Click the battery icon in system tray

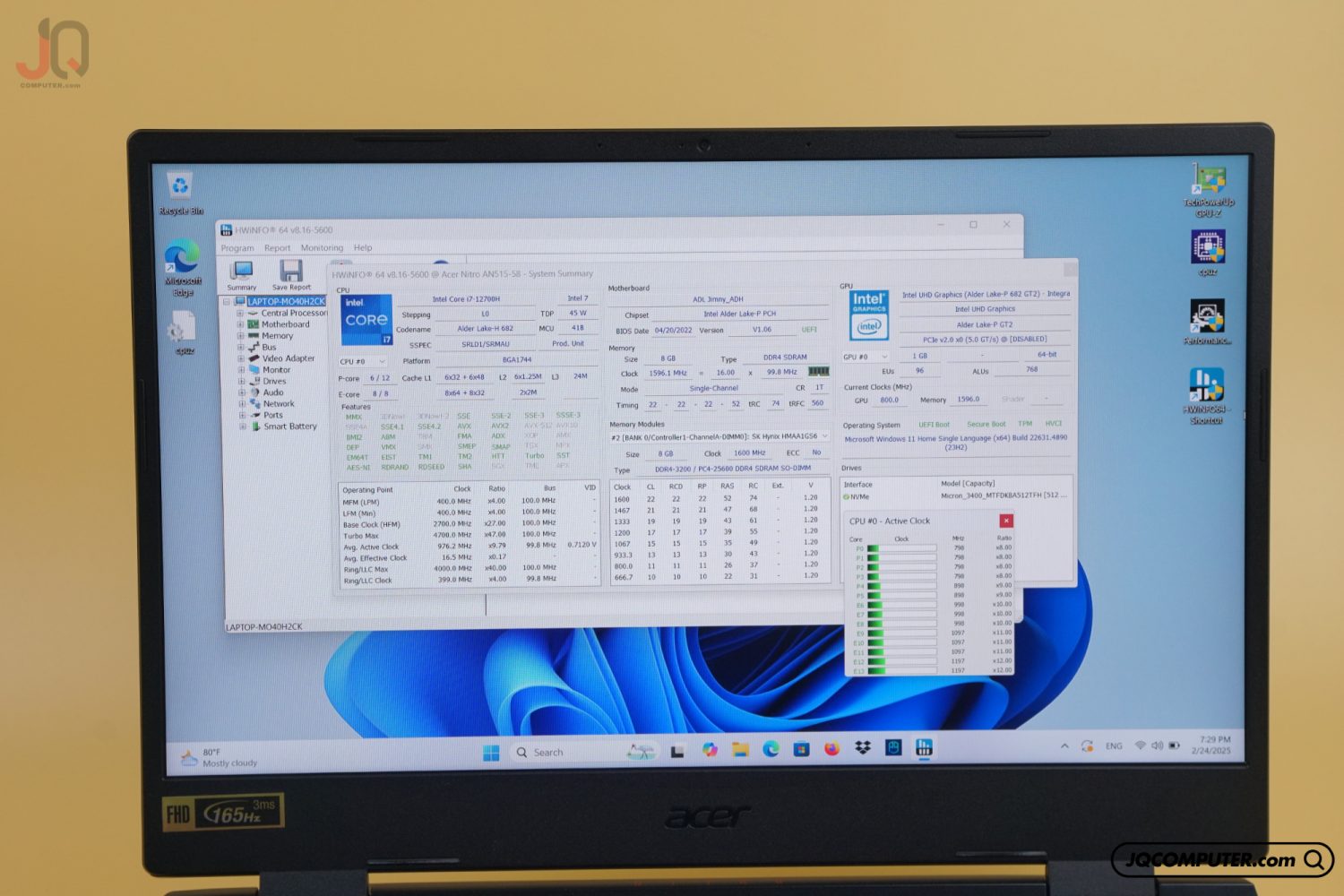[x=1174, y=745]
